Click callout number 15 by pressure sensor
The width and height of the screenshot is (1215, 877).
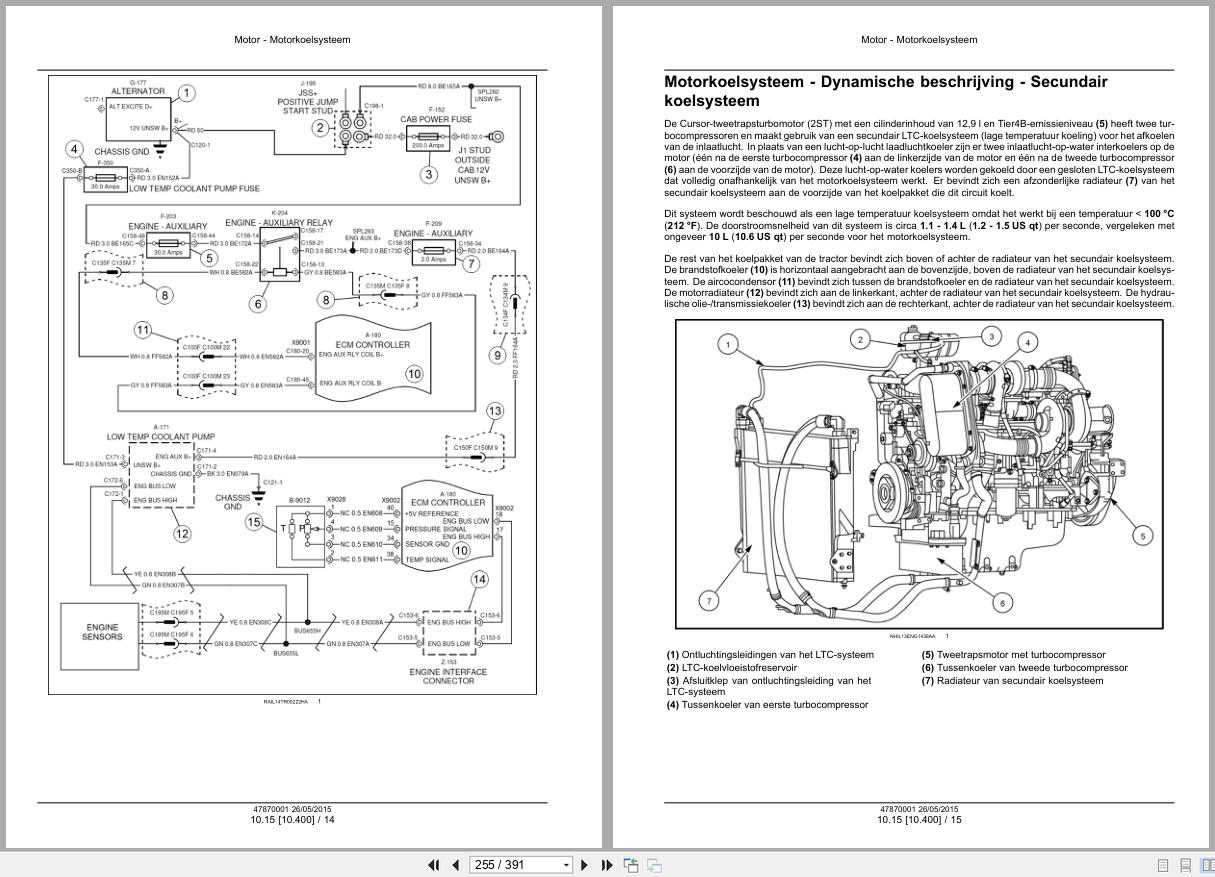pos(254,522)
